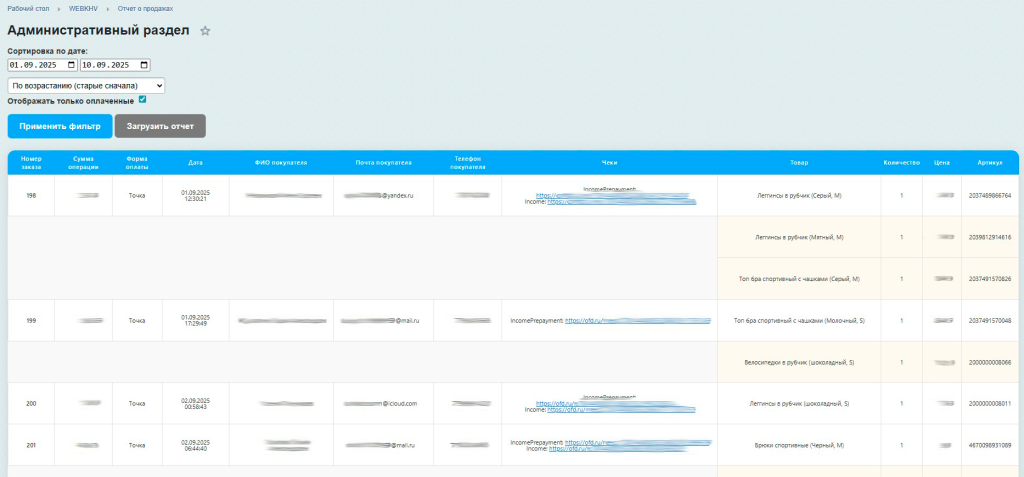1024x477 pixels.
Task: Click the start date field 01.09.2025
Action: (35, 65)
